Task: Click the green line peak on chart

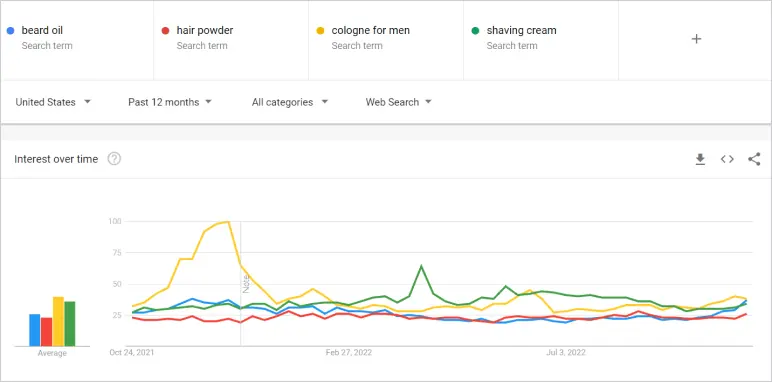Action: [421, 266]
